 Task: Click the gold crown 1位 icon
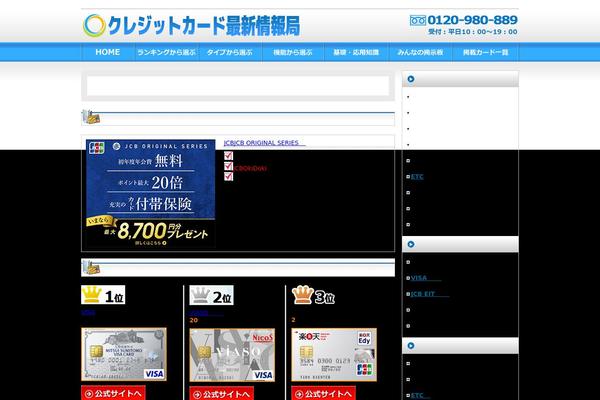click(x=103, y=295)
